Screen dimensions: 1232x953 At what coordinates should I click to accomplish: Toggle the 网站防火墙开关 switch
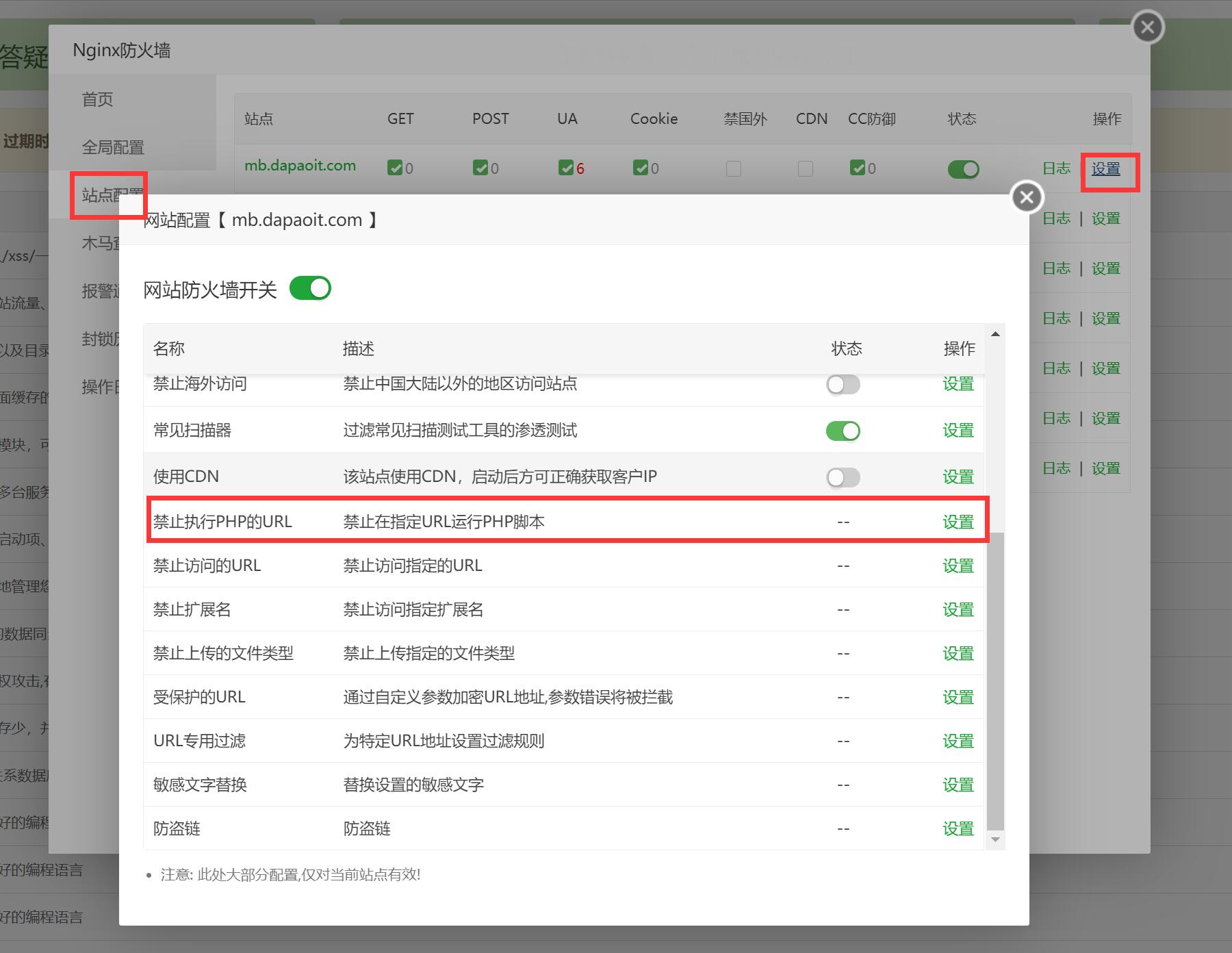(x=310, y=289)
